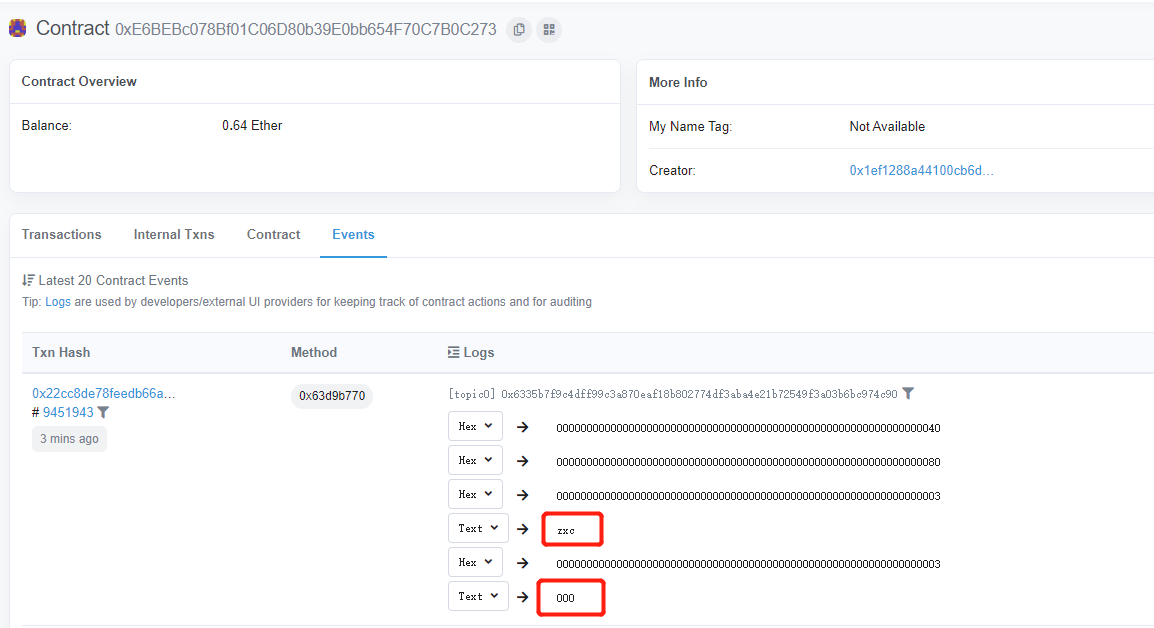Show the QR code for the contract address
The width and height of the screenshot is (1154, 628).
click(x=549, y=29)
